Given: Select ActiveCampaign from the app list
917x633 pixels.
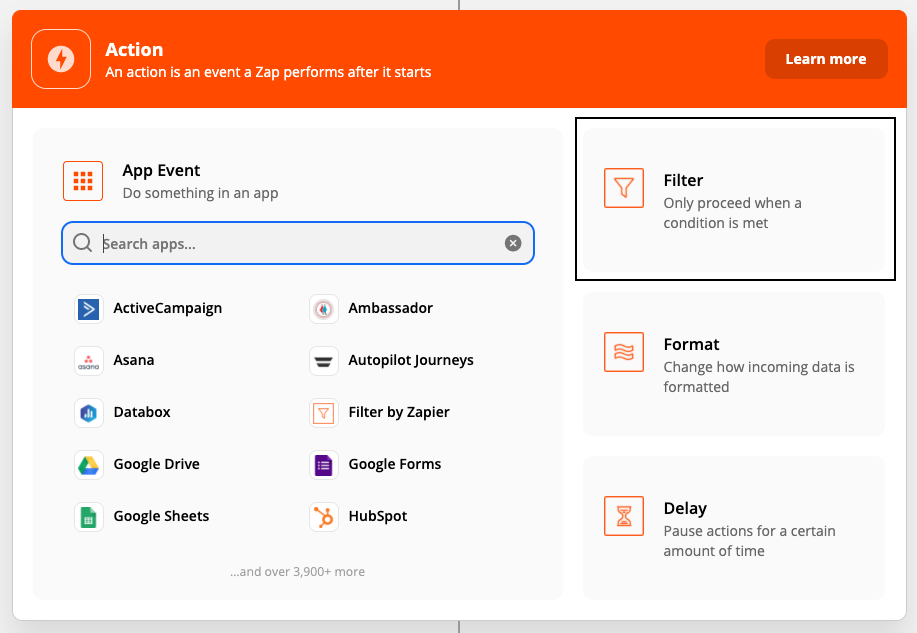Looking at the screenshot, I should 168,308.
